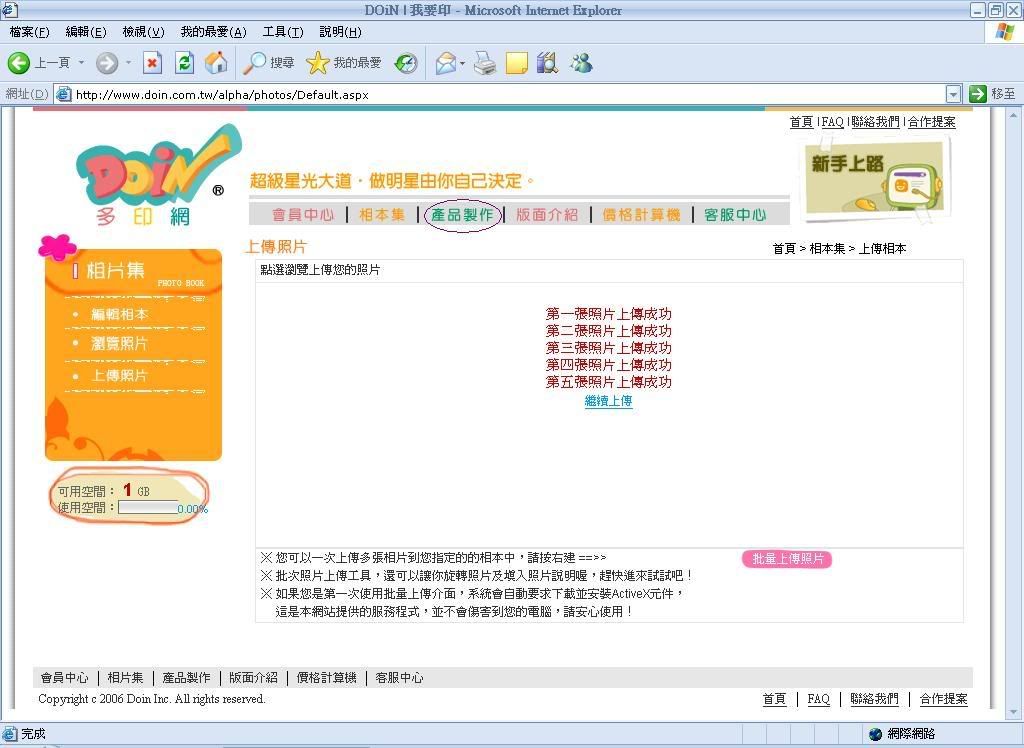Open the History icon in toolbar
1024x748 pixels.
point(406,63)
